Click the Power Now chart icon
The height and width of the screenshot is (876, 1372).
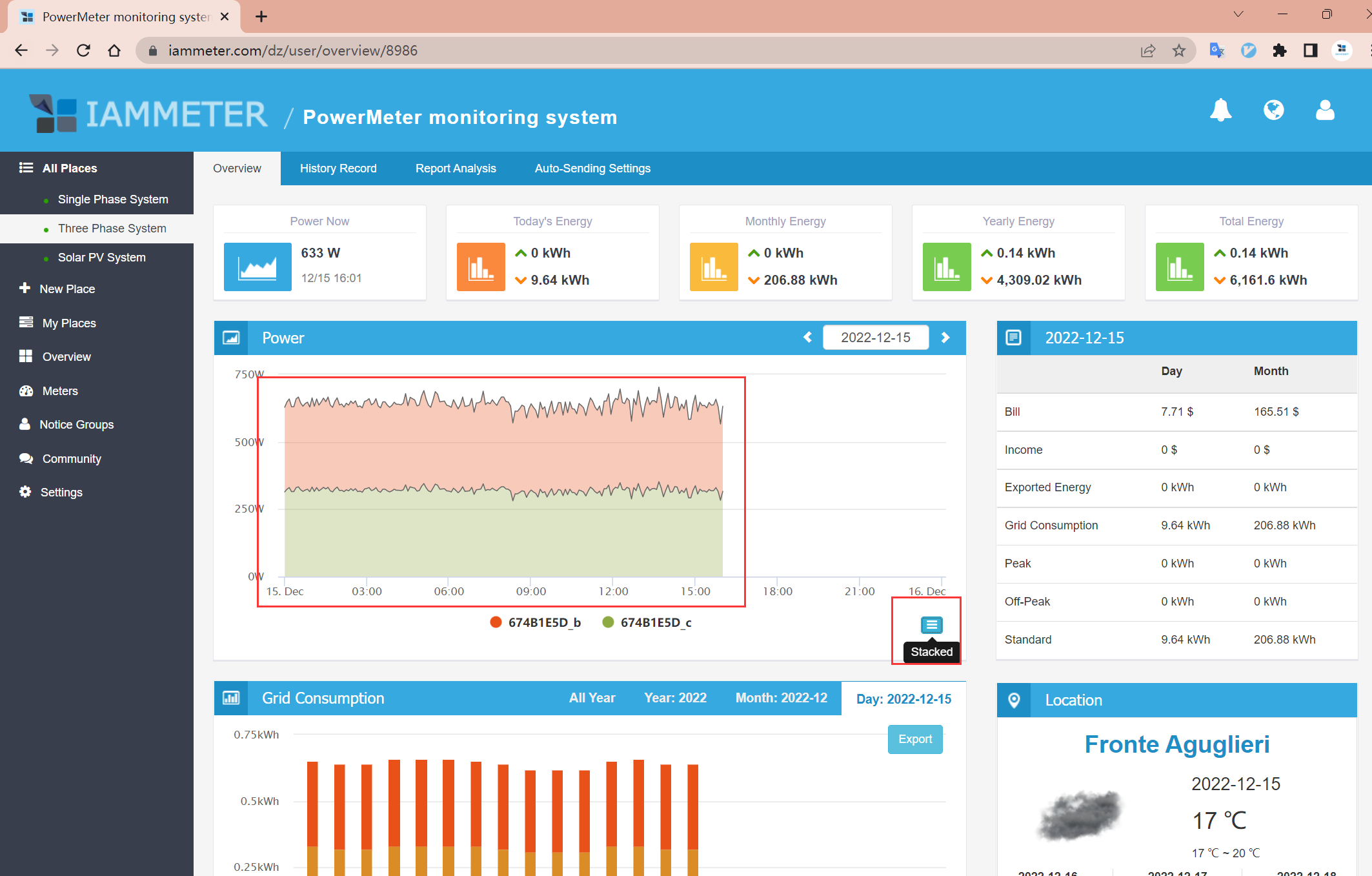[x=257, y=267]
